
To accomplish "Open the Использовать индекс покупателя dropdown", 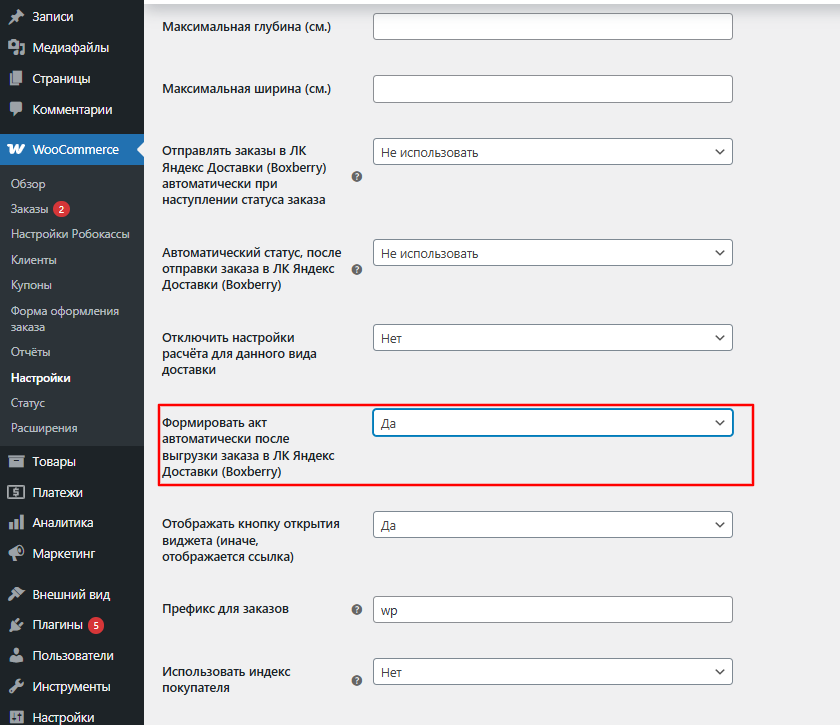I will [552, 672].
